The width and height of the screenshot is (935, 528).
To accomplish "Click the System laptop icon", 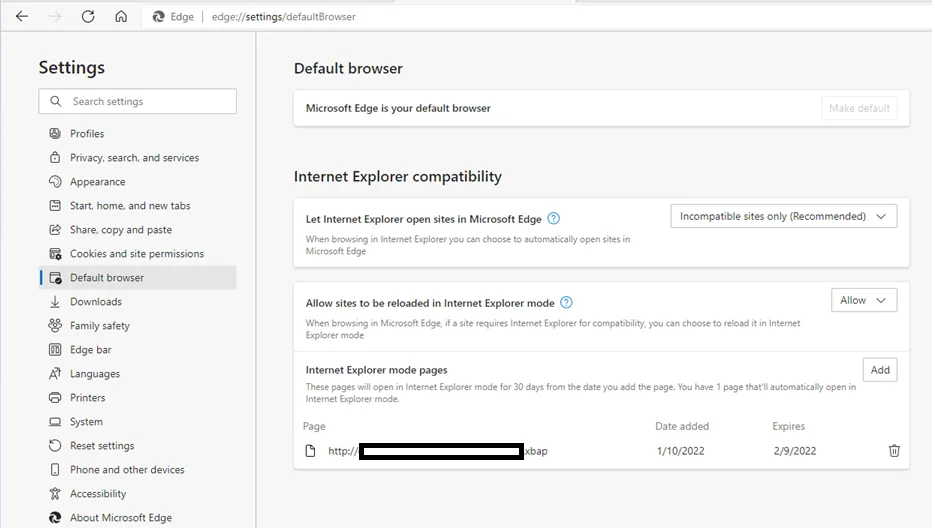I will (55, 422).
